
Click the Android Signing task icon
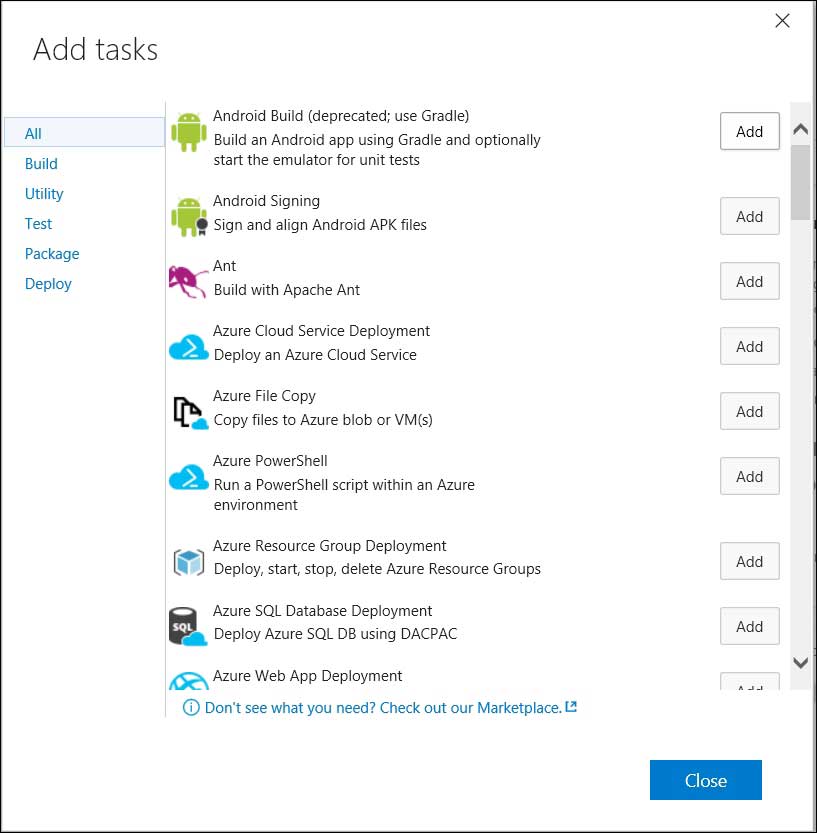pos(188,217)
